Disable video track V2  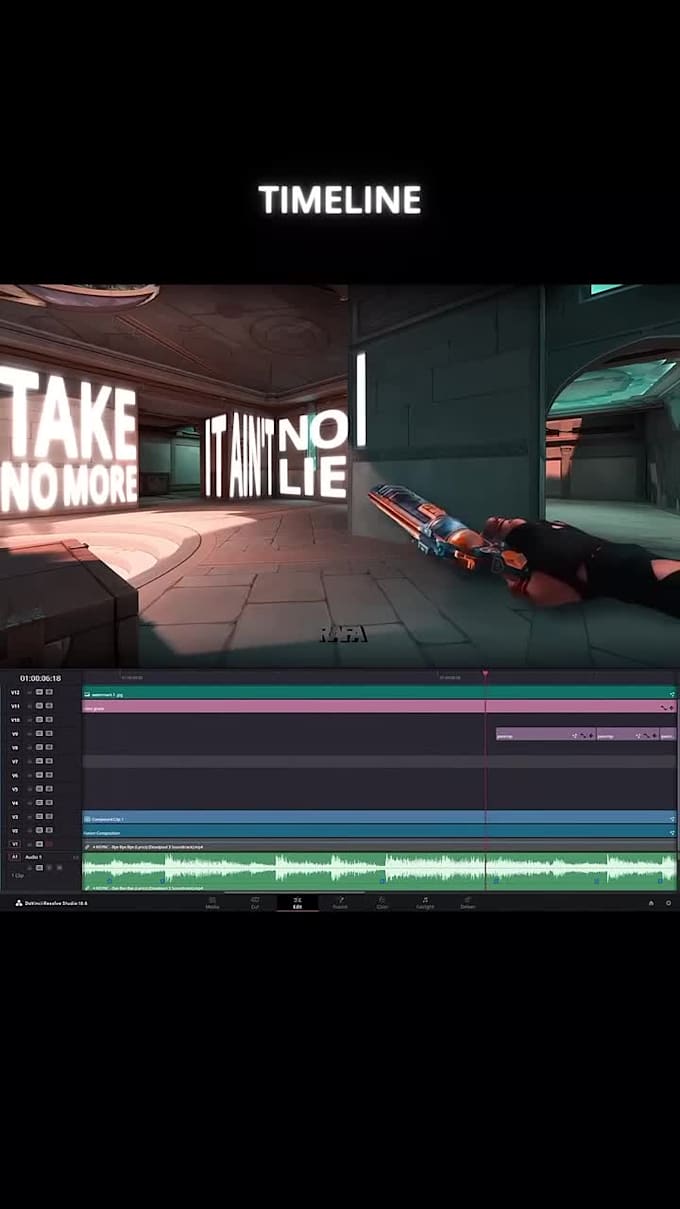tap(48, 830)
